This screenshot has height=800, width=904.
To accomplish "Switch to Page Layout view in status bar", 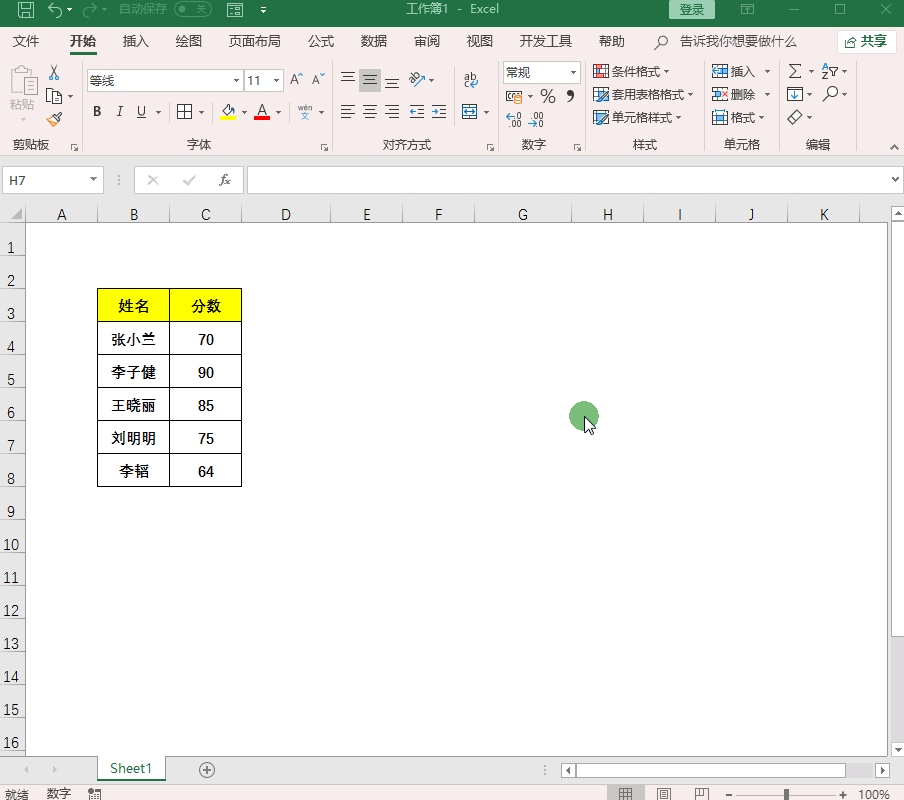I will tap(664, 794).
